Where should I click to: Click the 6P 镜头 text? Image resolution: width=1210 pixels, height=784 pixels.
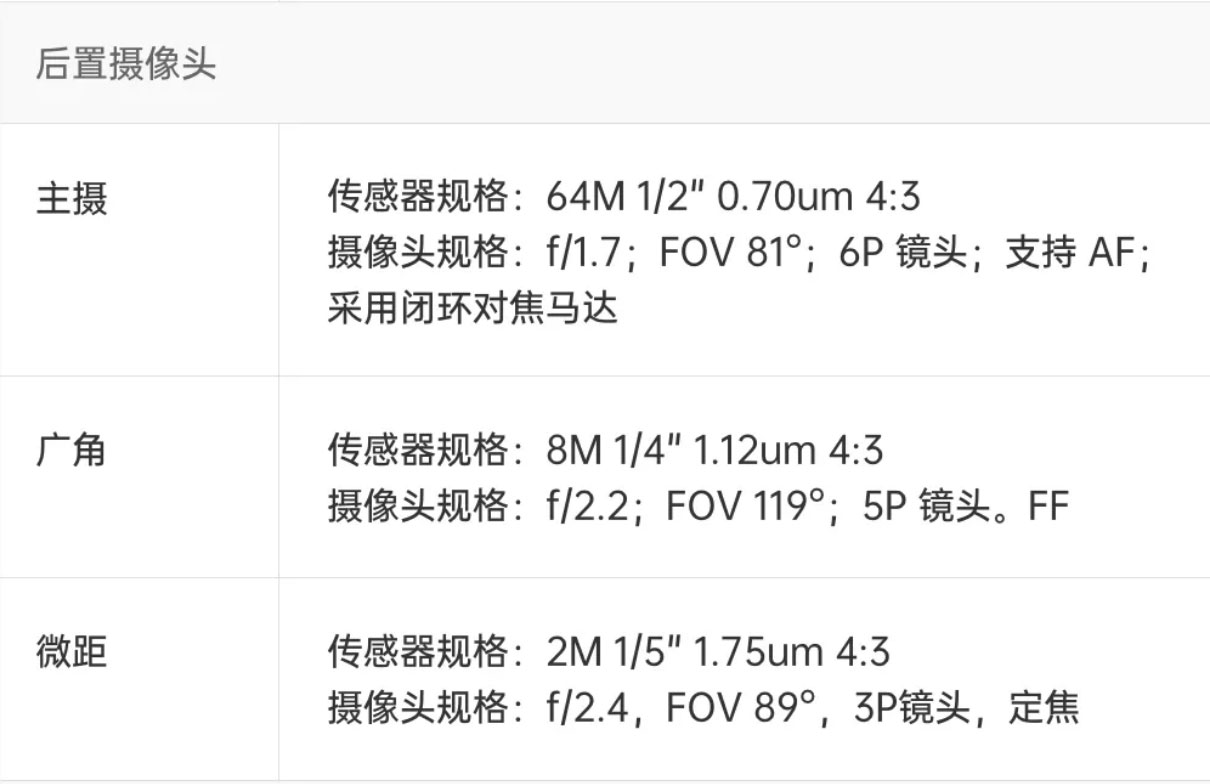coord(903,254)
